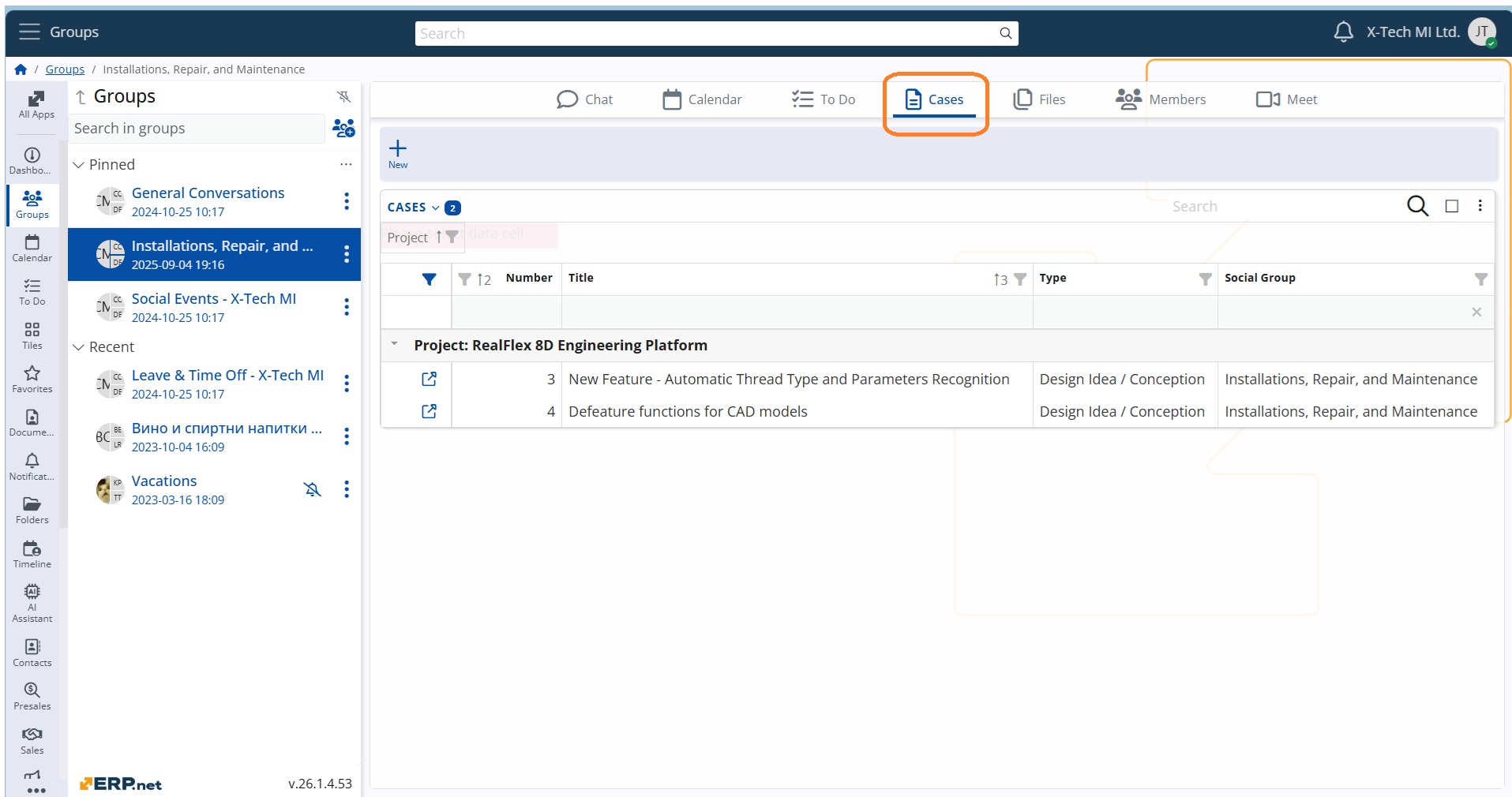Screen dimensions: 1512x797
Task: Go up from Groups panel arrow
Action: (81, 97)
